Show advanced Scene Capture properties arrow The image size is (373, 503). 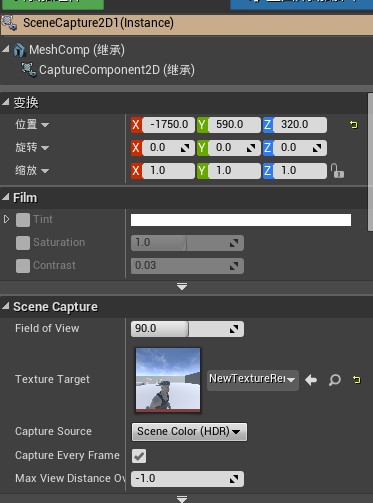click(x=182, y=499)
